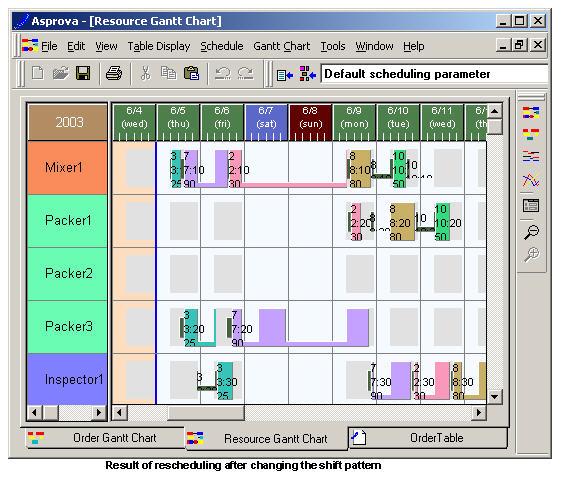
Task: Click the 6/4 (wed) date header
Action: (x=134, y=122)
